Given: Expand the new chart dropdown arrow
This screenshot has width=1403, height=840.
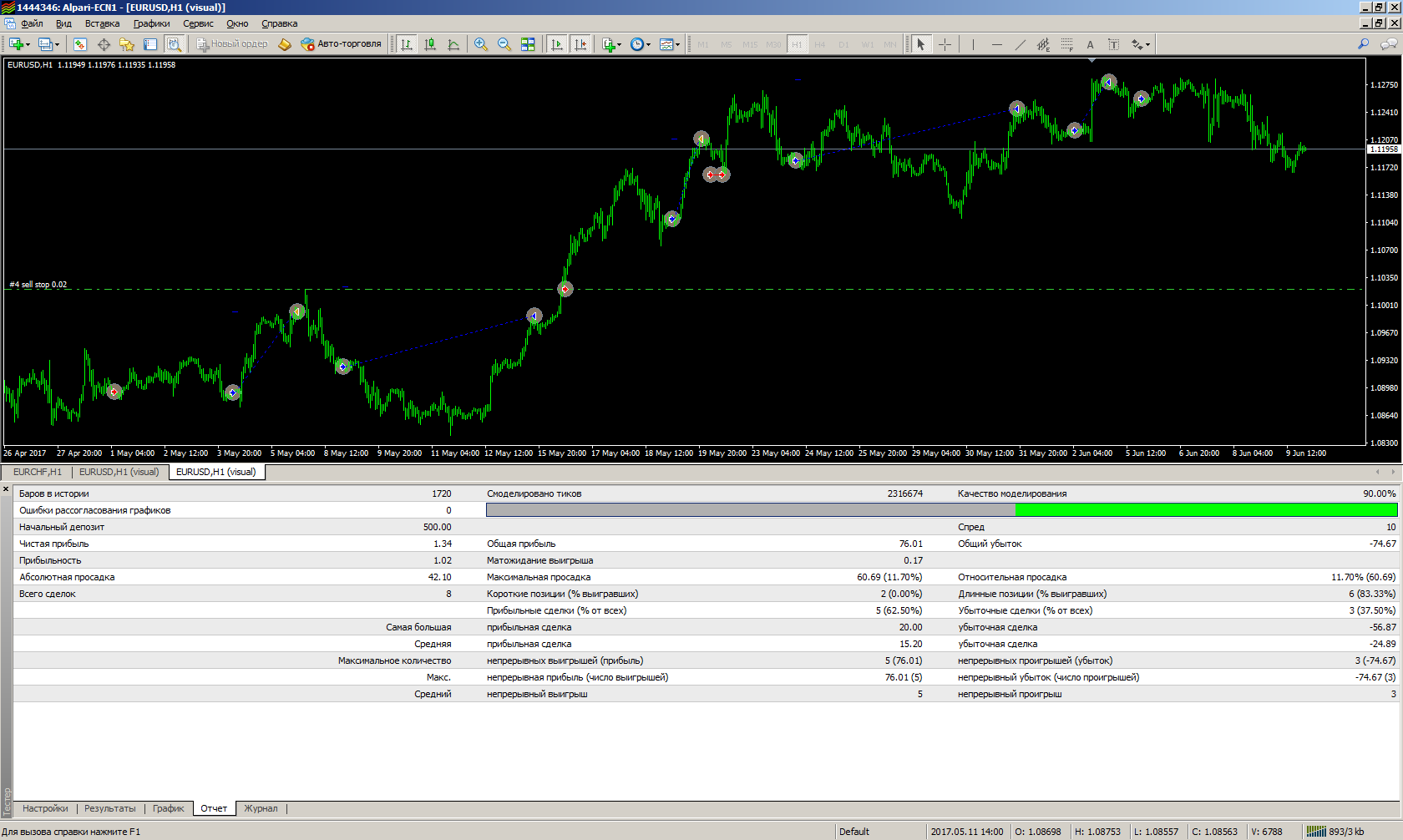Looking at the screenshot, I should (x=28, y=45).
